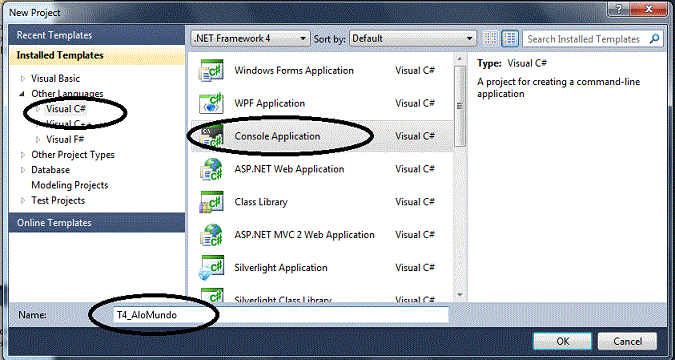Select Other Languages in the template tree
This screenshot has width=675, height=360.
(67, 93)
